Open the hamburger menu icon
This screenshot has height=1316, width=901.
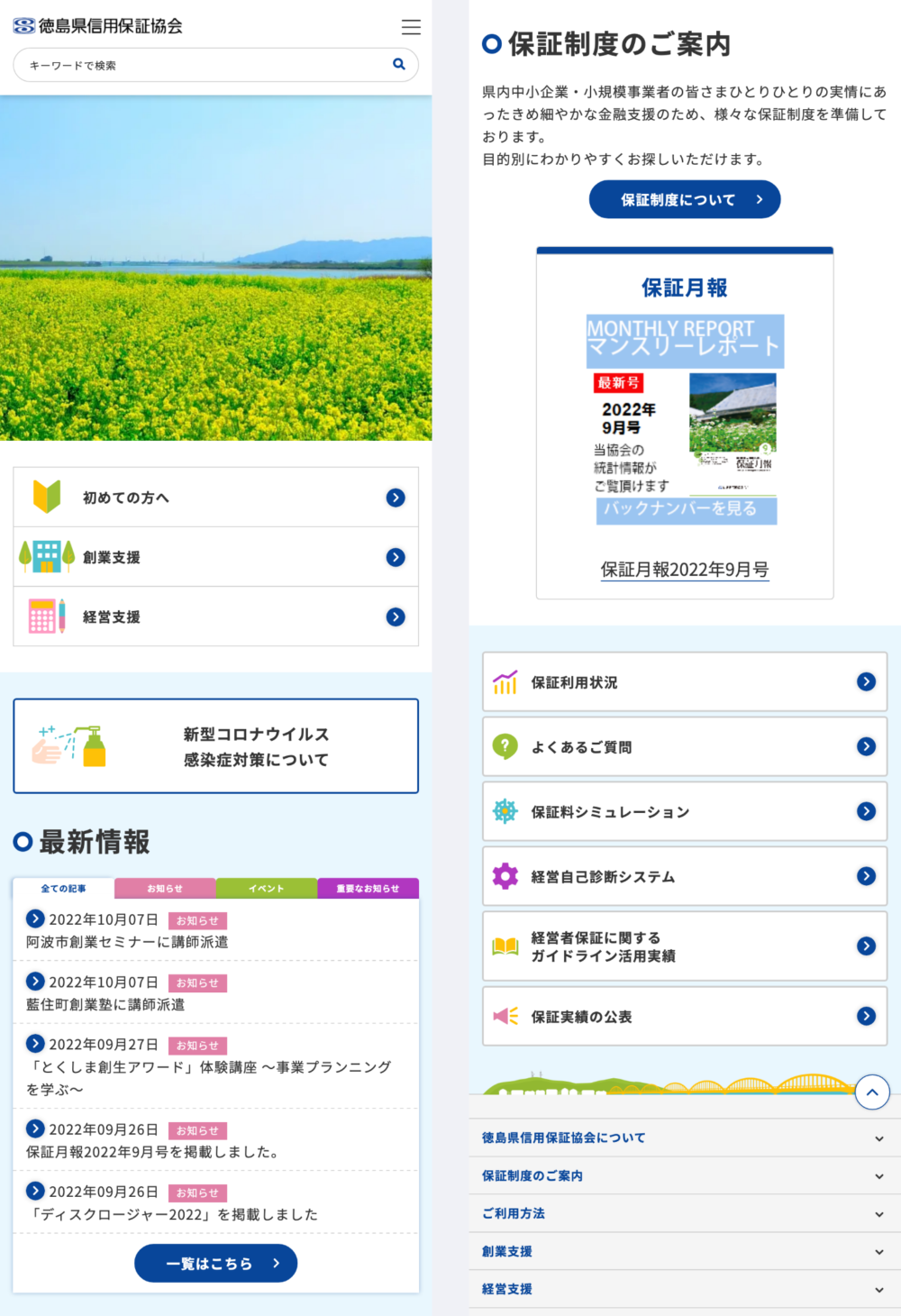[411, 27]
